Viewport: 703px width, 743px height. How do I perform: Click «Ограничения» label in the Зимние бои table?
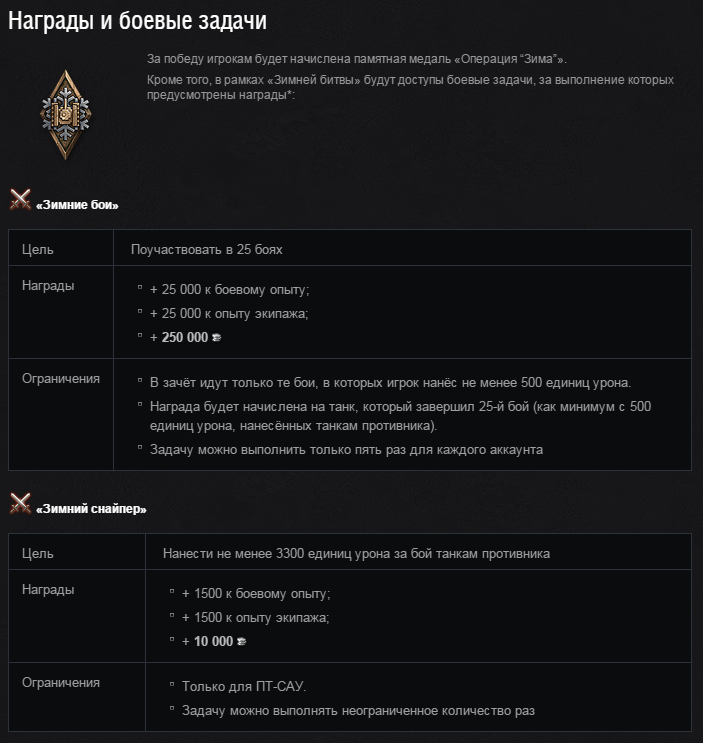click(61, 379)
